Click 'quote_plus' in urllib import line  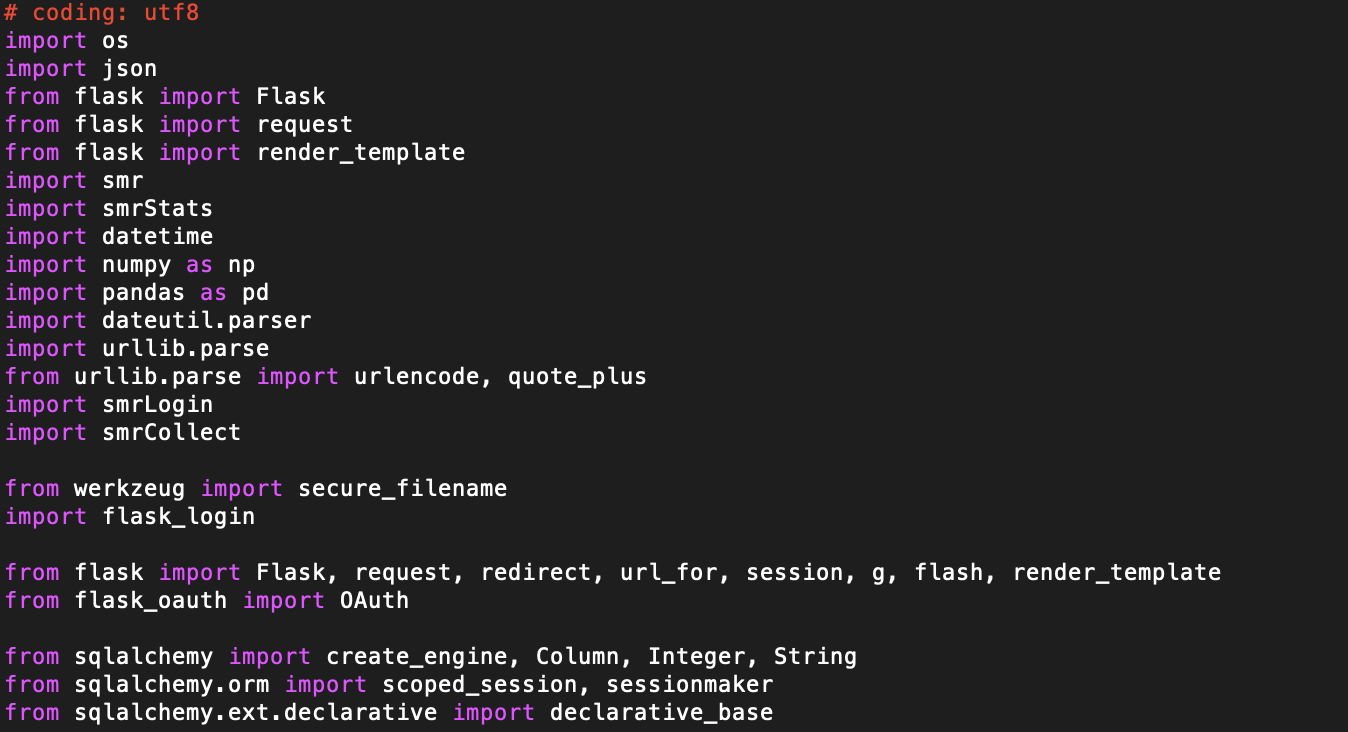578,377
